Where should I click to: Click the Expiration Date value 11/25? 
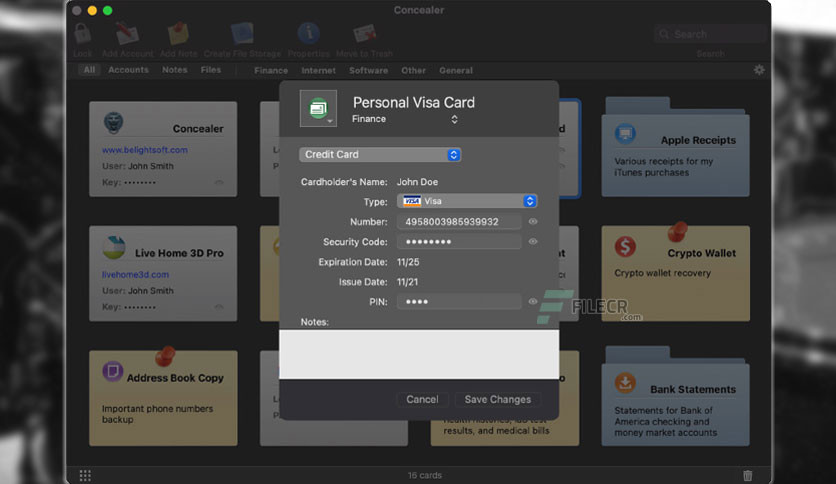[408, 262]
